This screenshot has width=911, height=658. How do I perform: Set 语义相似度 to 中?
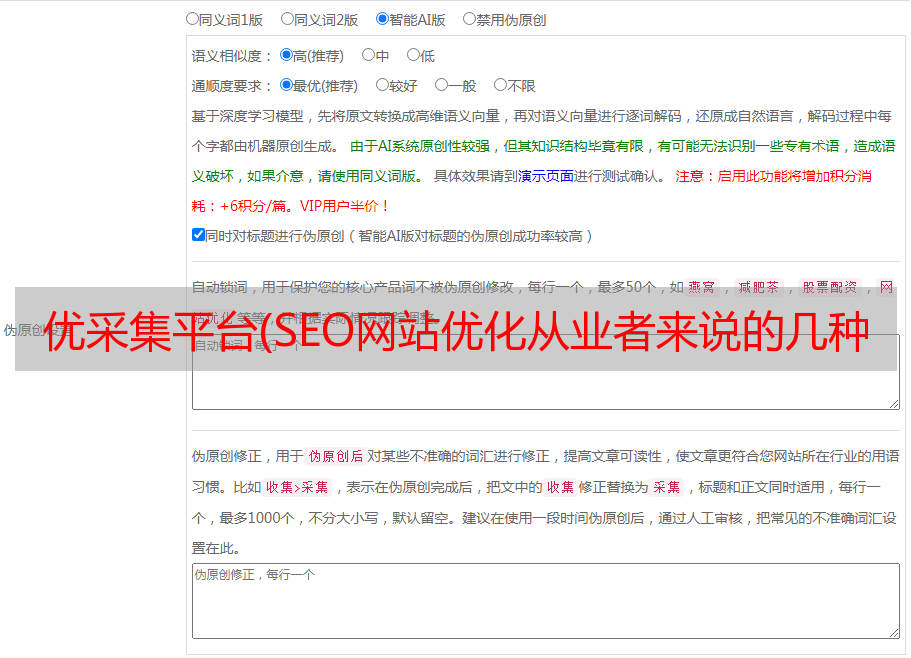pos(368,55)
